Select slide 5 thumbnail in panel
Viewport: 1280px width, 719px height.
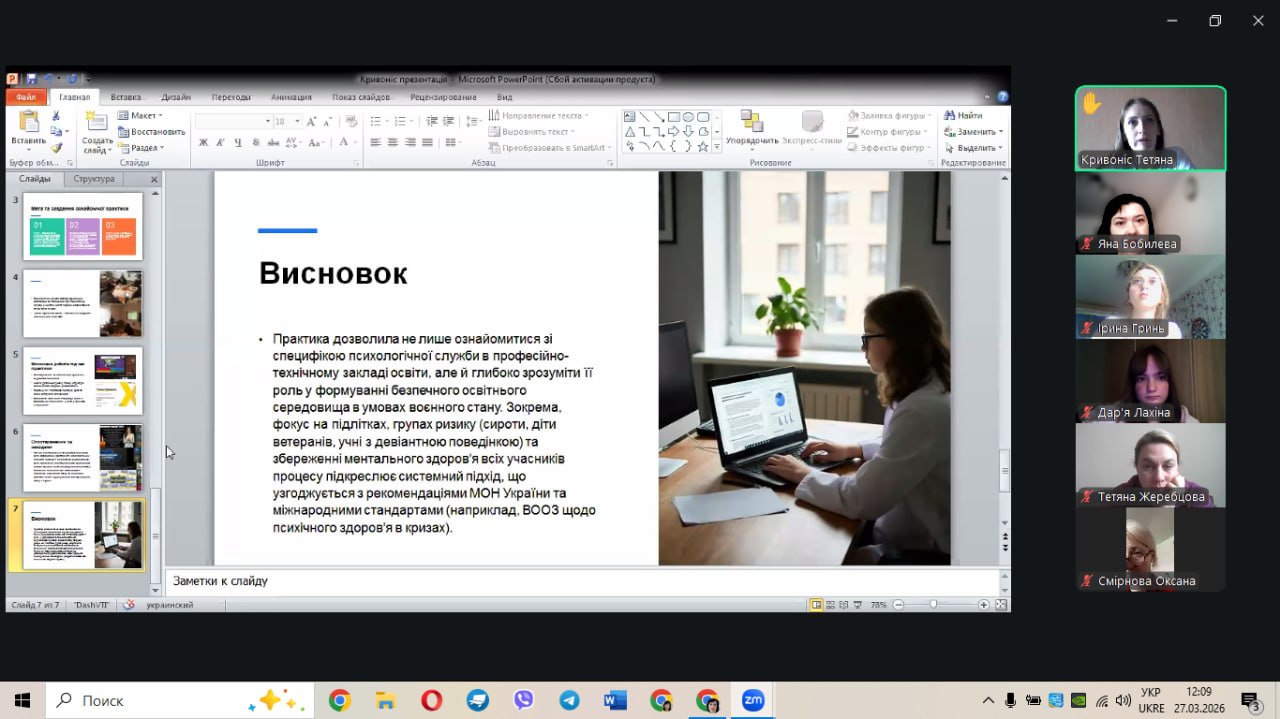(83, 381)
